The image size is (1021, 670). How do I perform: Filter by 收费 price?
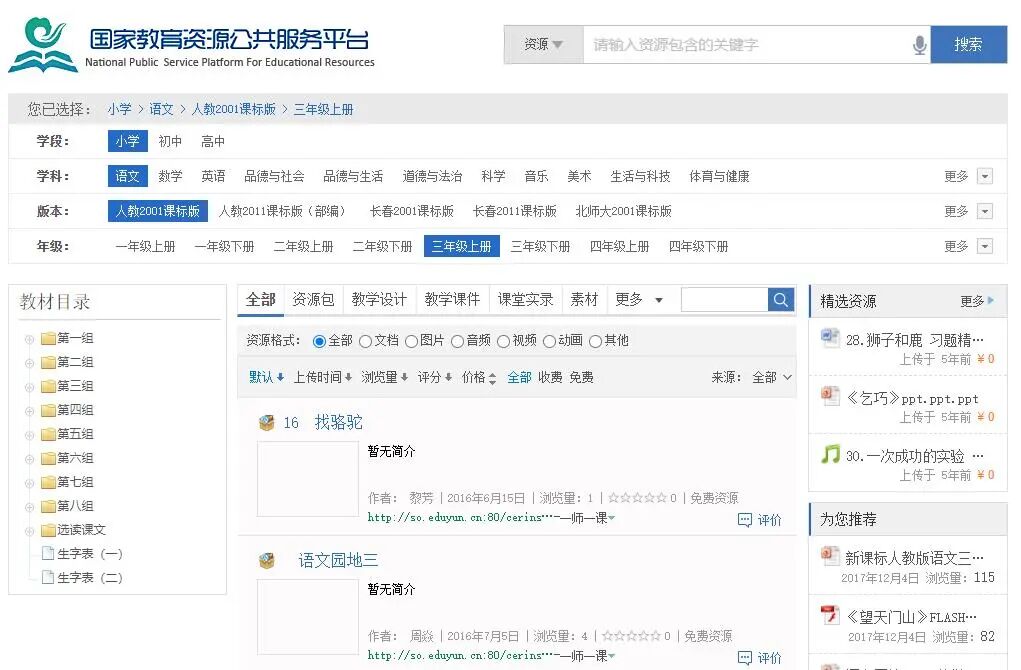pyautogui.click(x=550, y=377)
